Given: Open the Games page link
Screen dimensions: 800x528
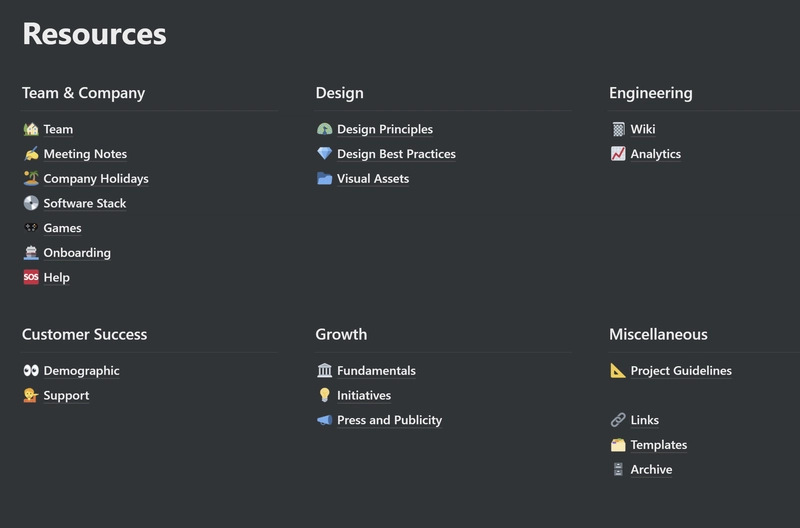Looking at the screenshot, I should pos(62,228).
